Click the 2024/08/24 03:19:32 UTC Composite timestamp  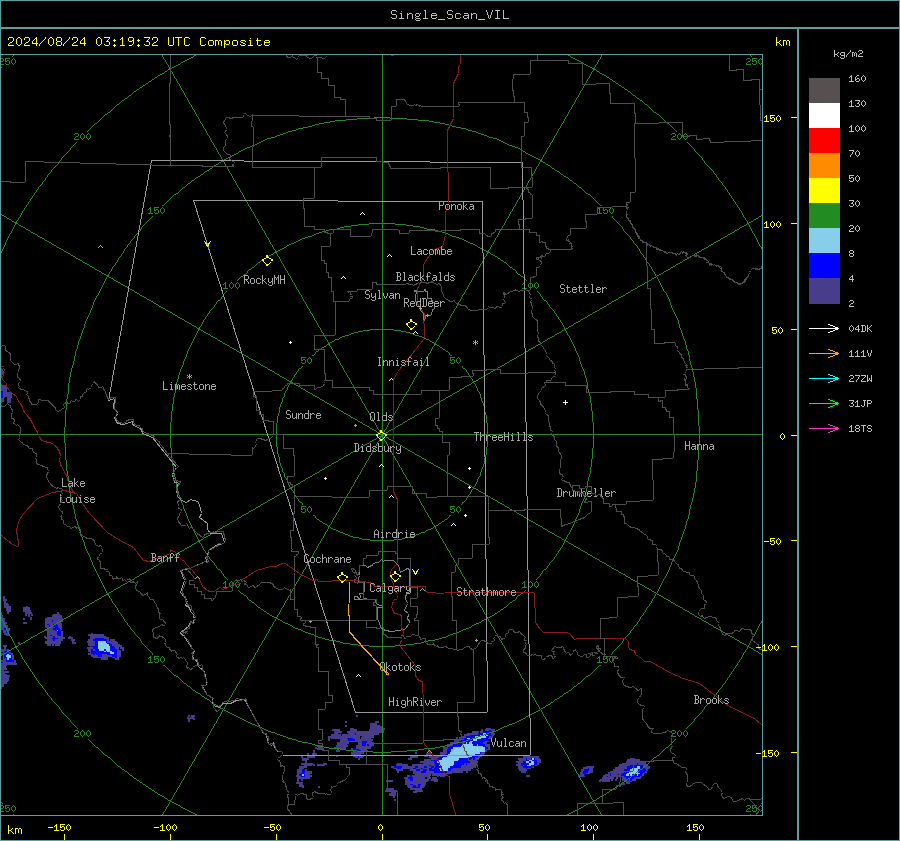pyautogui.click(x=138, y=42)
